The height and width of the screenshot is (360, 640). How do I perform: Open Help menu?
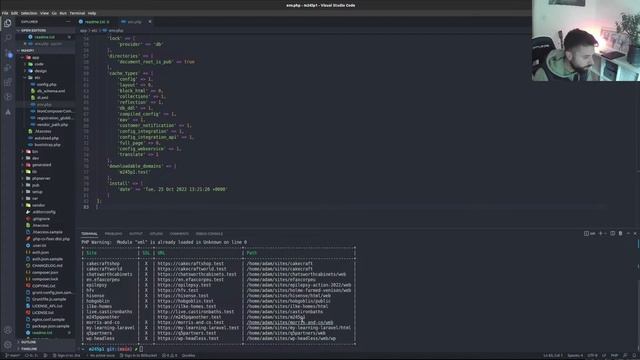(92, 13)
